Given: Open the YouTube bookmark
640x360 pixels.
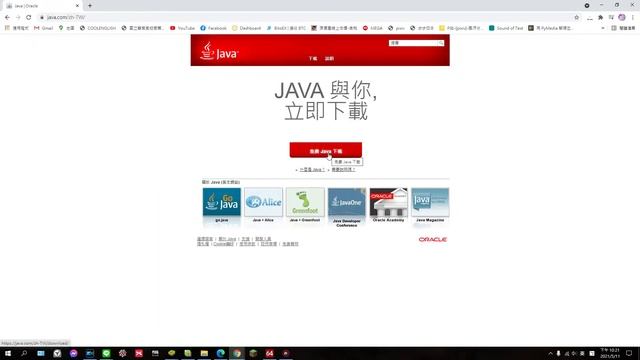Looking at the screenshot, I should point(182,28).
